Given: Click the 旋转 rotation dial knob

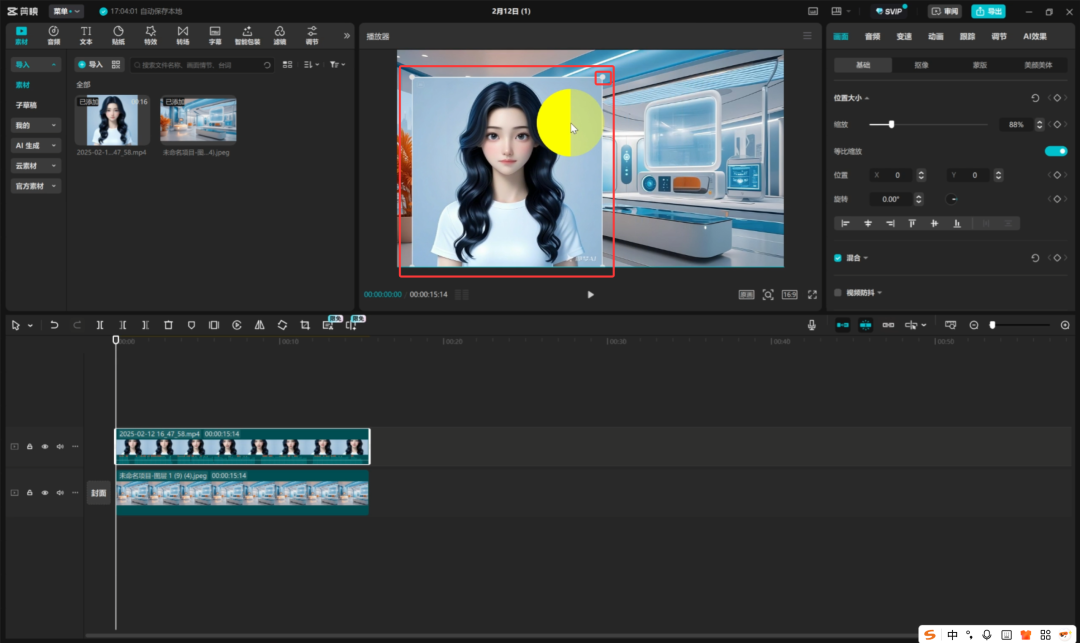Looking at the screenshot, I should [952, 199].
